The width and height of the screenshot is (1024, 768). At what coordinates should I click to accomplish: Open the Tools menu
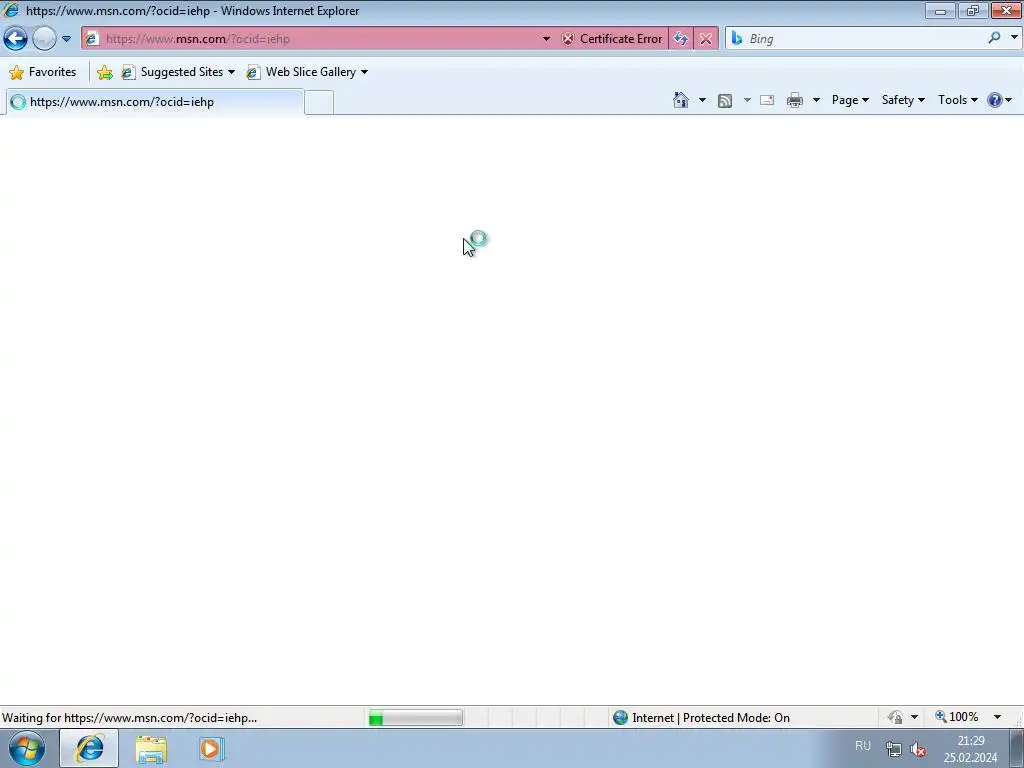pyautogui.click(x=957, y=100)
